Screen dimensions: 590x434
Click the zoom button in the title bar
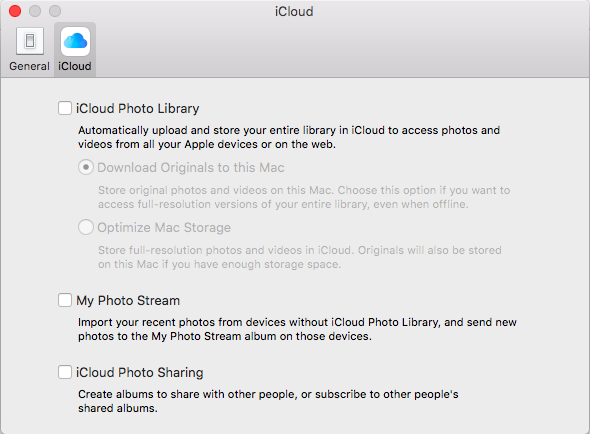55,11
